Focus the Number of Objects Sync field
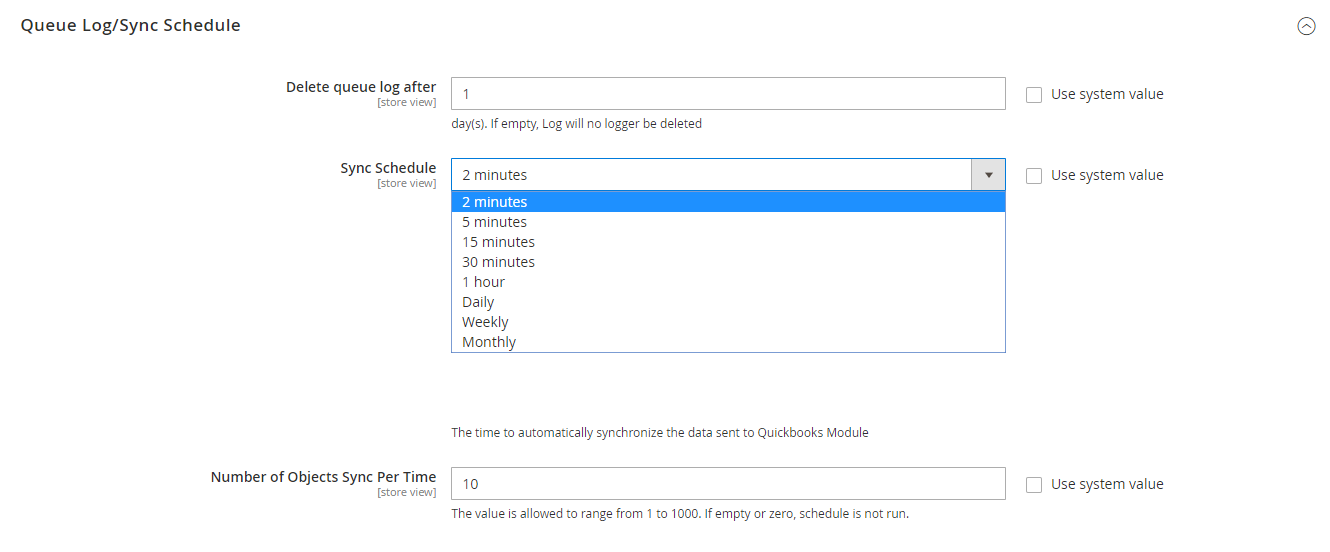This screenshot has width=1330, height=552. click(728, 484)
